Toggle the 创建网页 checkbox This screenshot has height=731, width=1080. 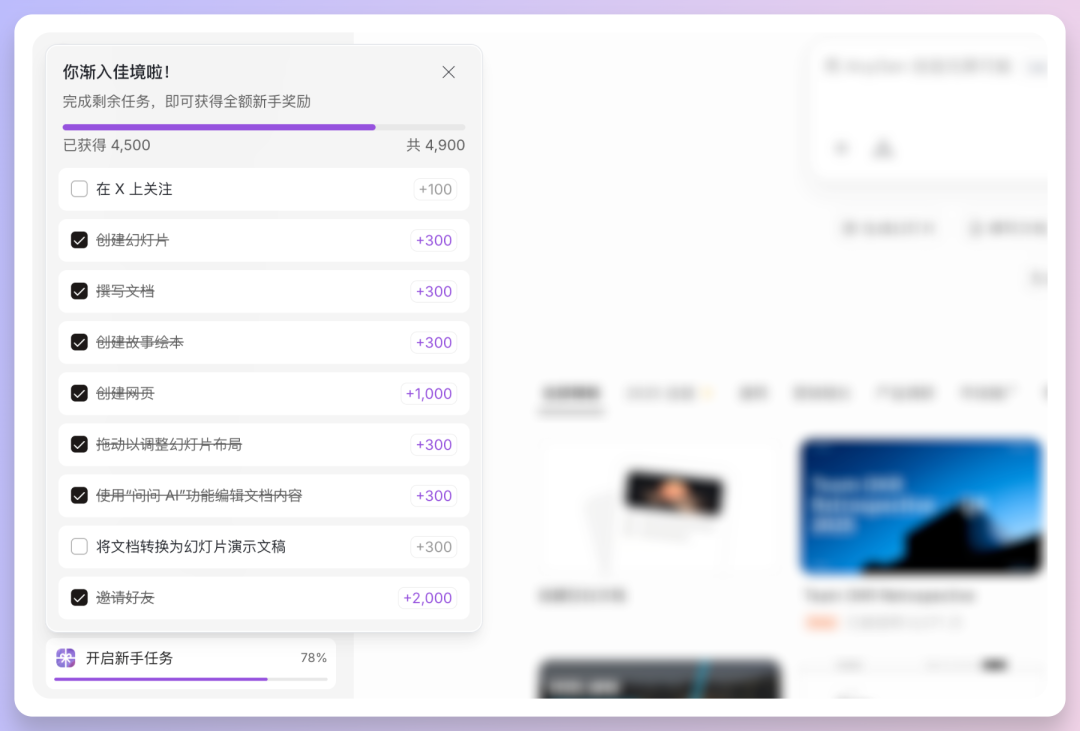click(x=79, y=393)
